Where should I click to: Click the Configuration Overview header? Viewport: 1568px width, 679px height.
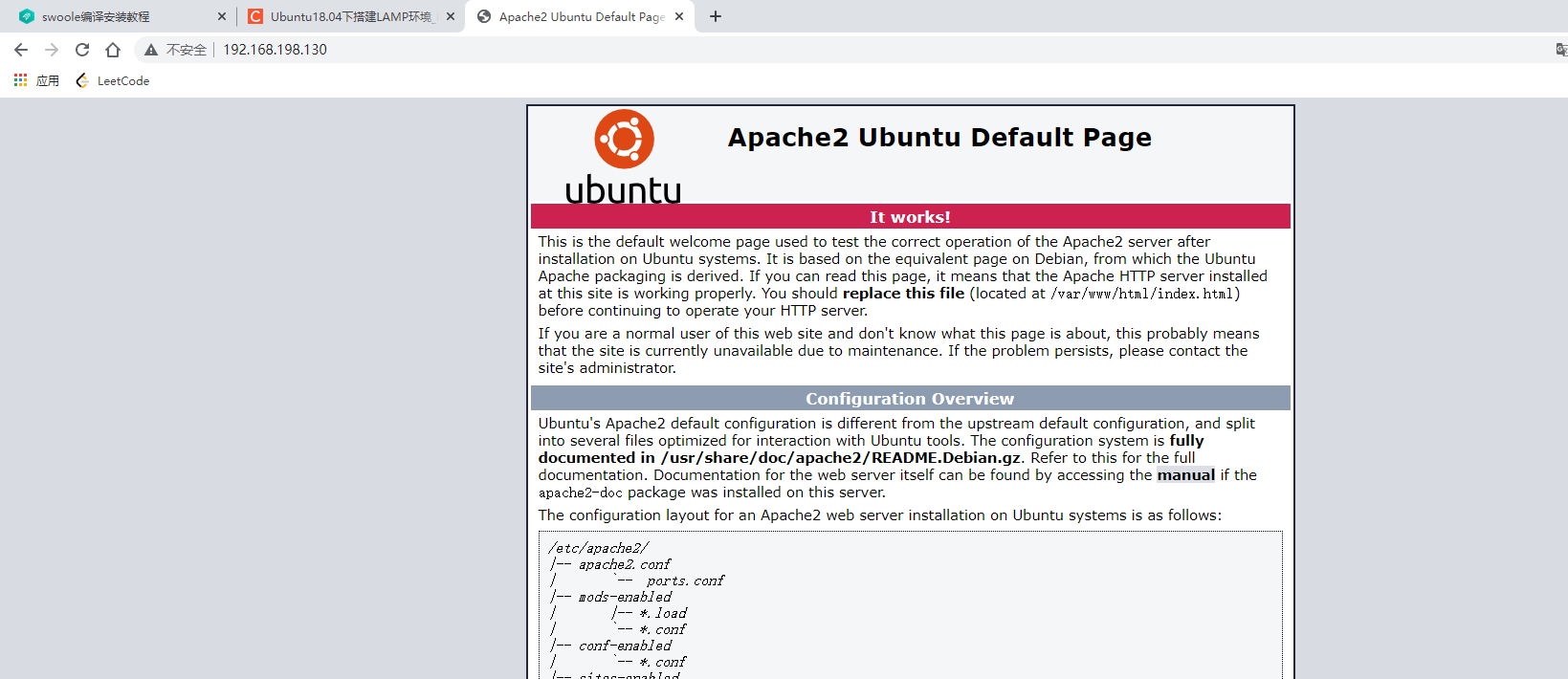pos(910,399)
